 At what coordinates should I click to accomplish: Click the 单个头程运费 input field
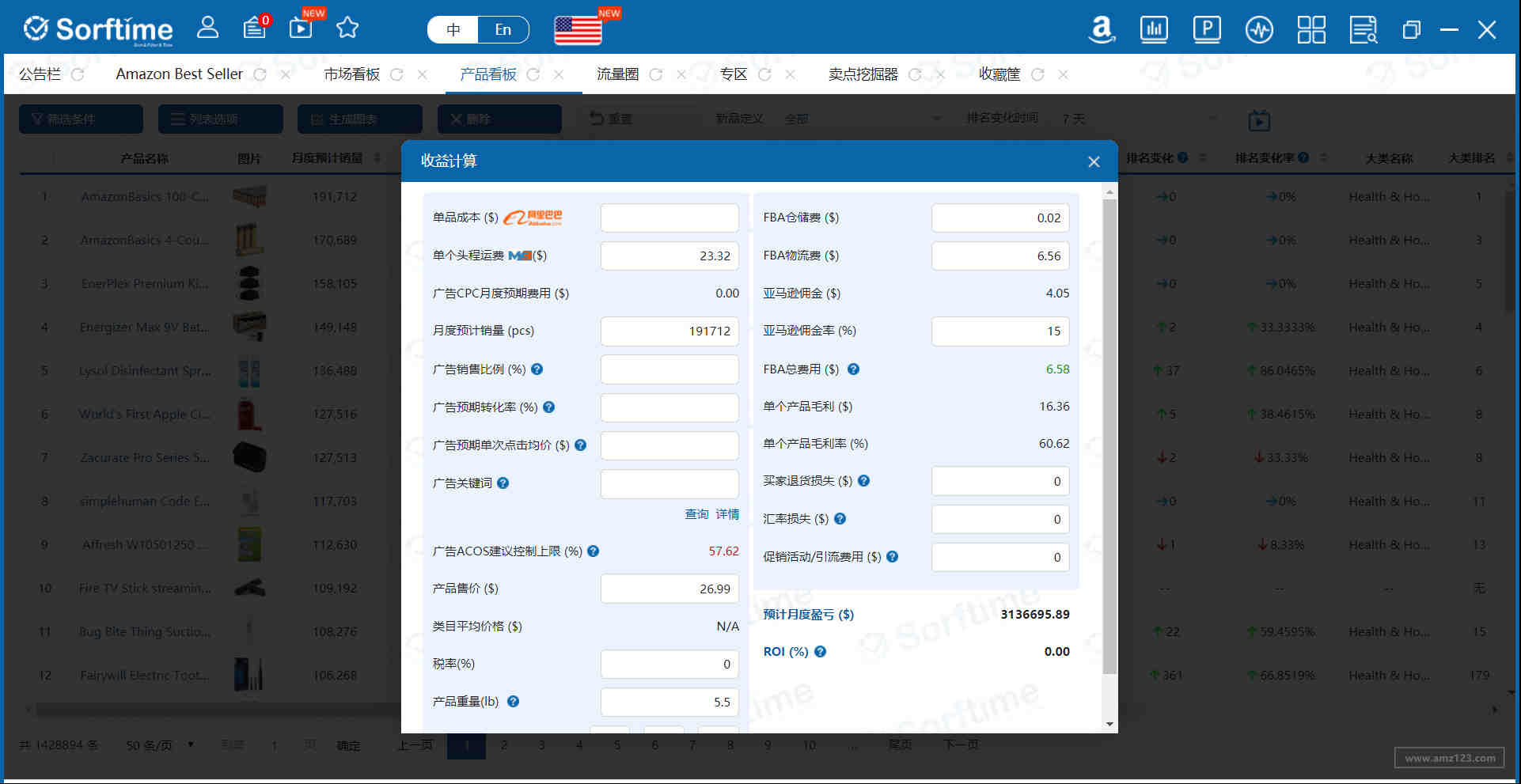point(669,256)
